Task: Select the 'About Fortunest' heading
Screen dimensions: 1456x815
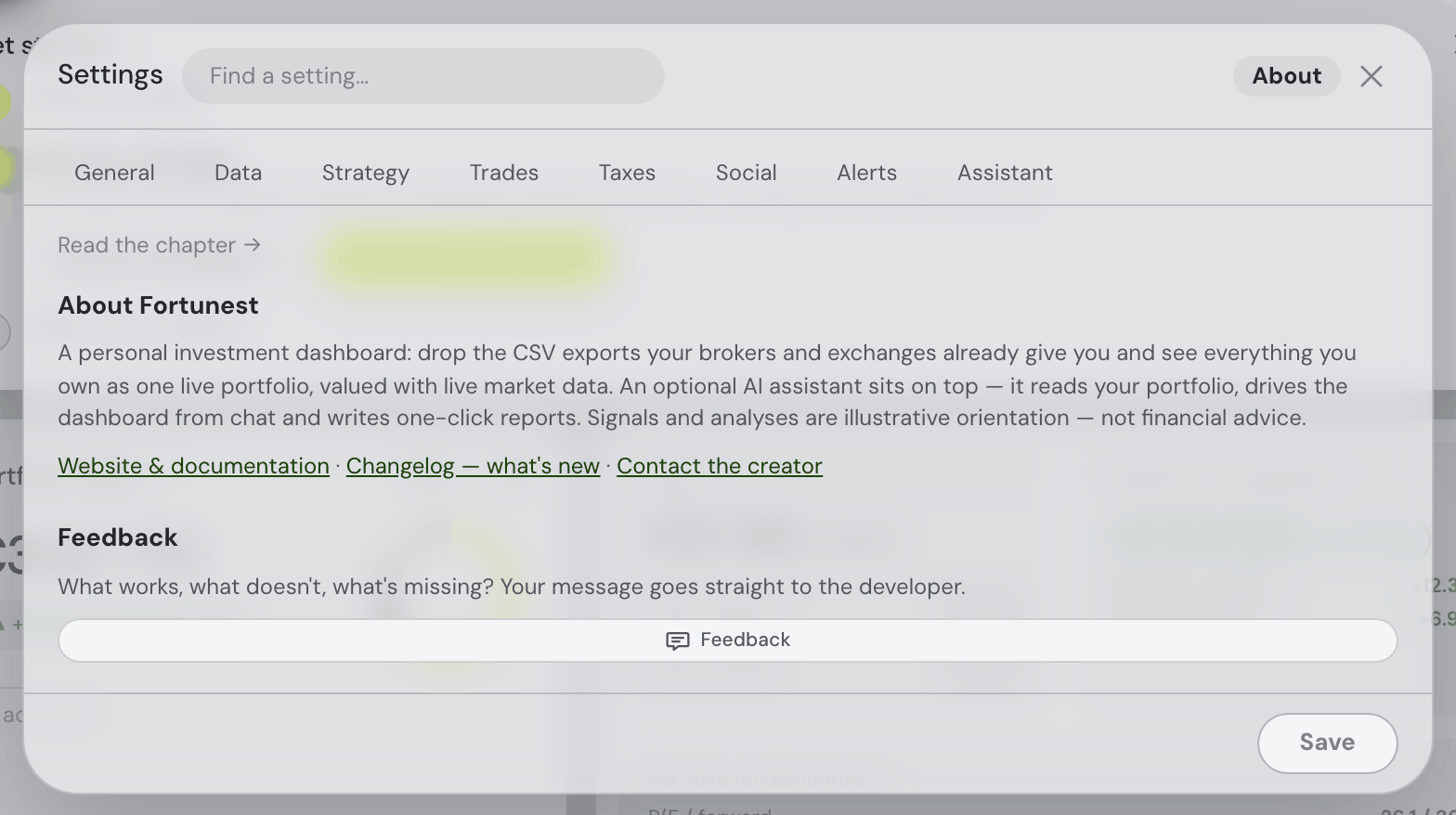Action: (158, 305)
